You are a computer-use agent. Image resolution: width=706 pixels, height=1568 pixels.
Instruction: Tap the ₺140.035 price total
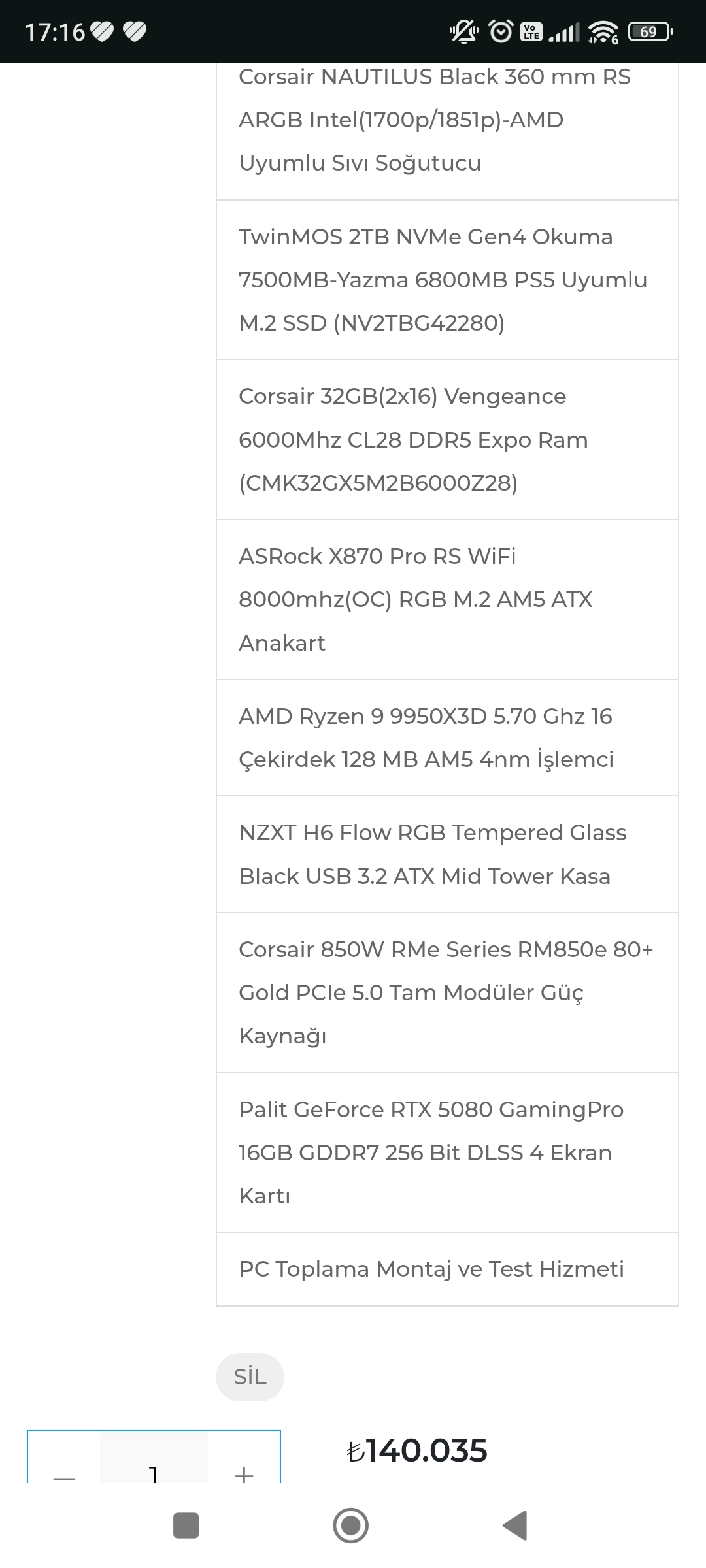417,1450
